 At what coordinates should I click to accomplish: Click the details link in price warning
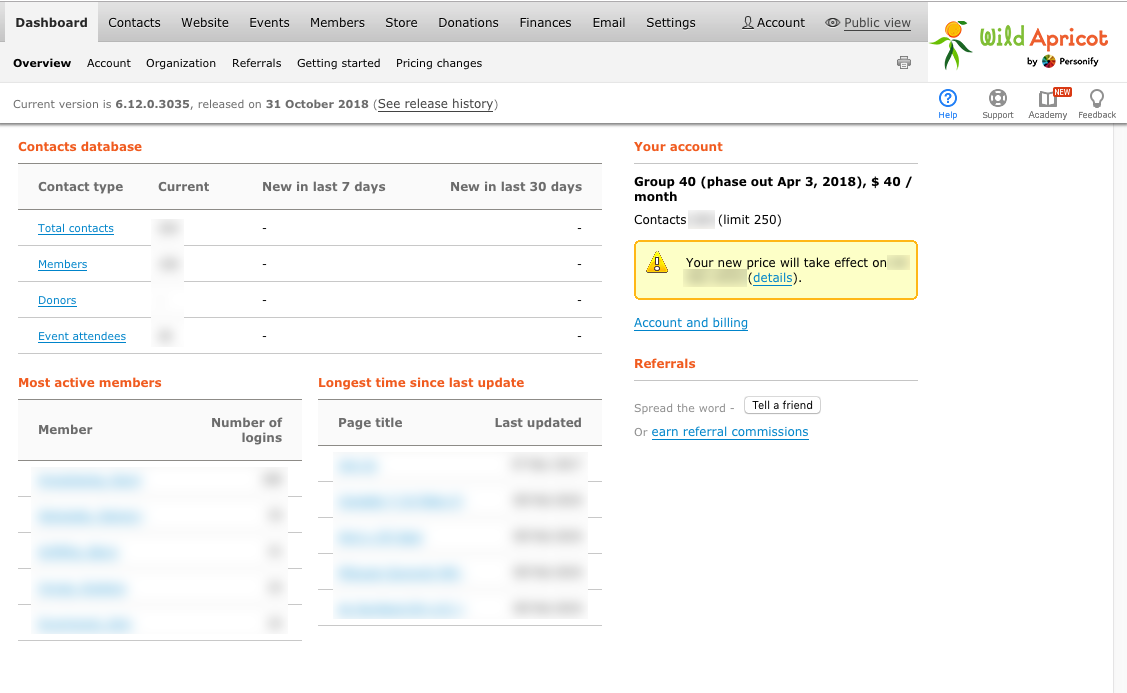point(772,278)
